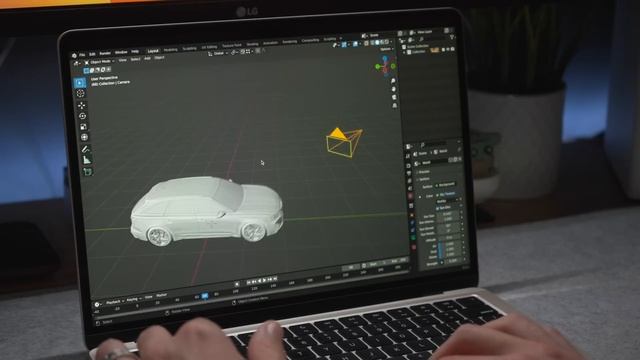Open Marker menu in timeline
This screenshot has height=360, width=640.
coord(162,295)
